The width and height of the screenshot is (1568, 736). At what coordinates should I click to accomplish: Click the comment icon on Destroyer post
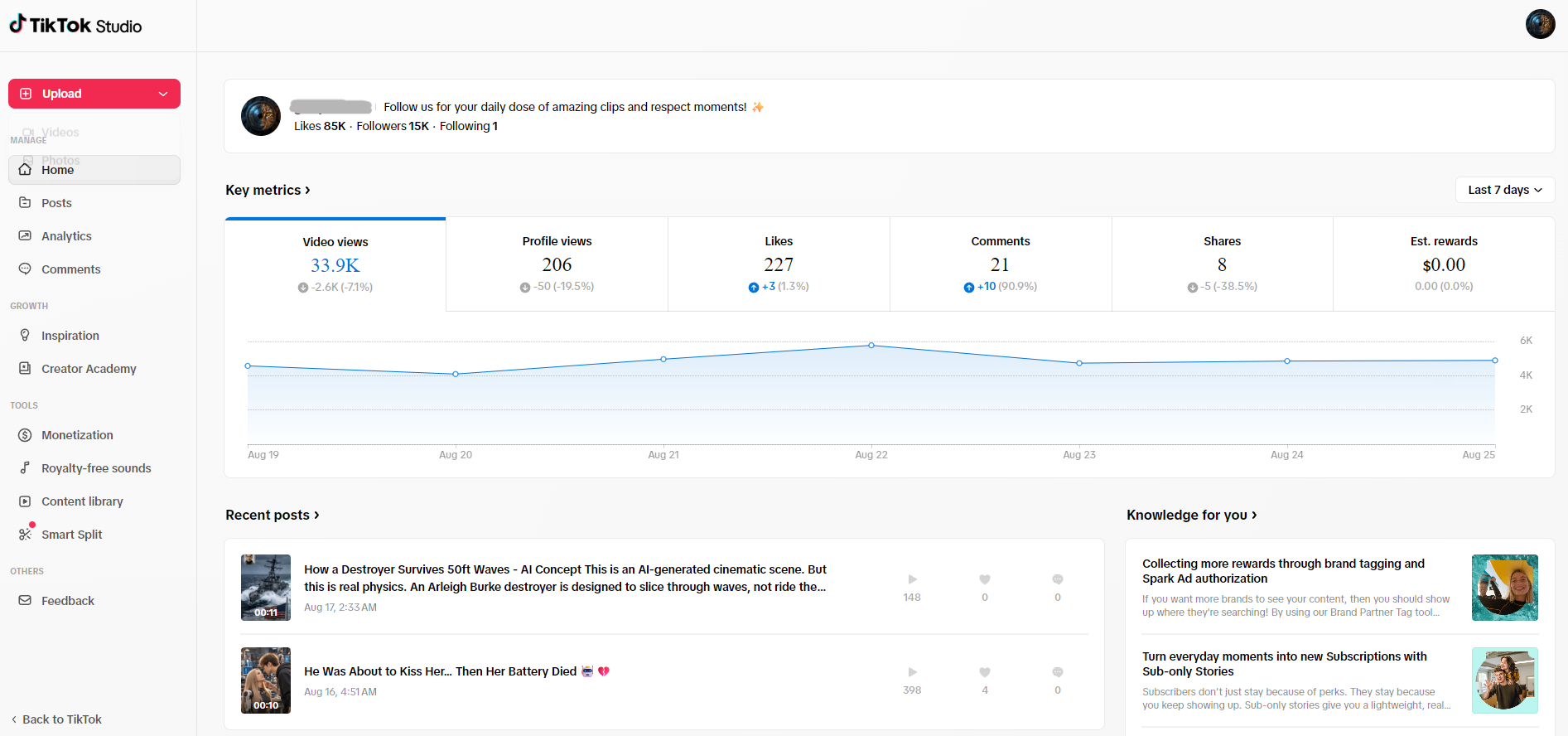coord(1058,579)
